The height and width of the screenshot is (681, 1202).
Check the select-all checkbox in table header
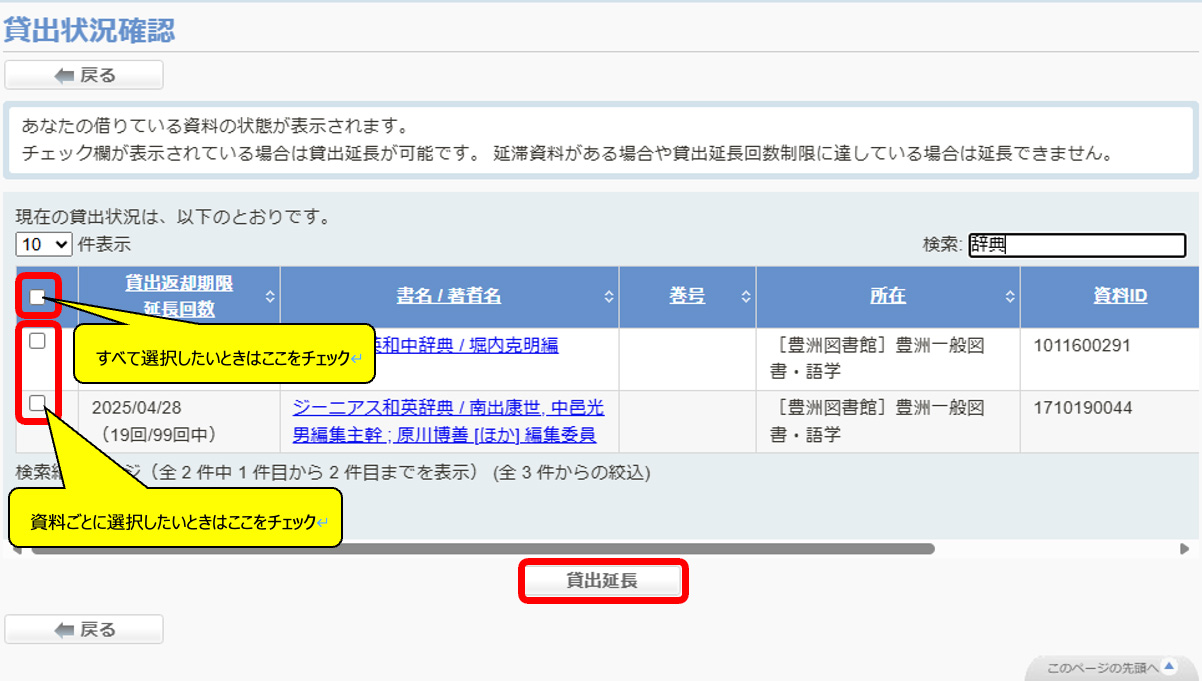point(37,296)
